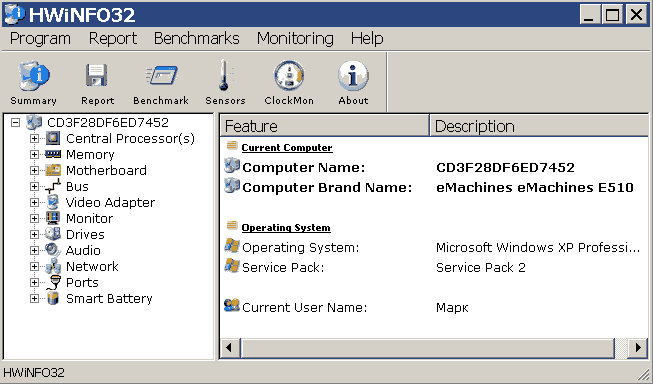Viewport: 653px width, 384px height.
Task: Select the Network tree item
Action: point(92,267)
